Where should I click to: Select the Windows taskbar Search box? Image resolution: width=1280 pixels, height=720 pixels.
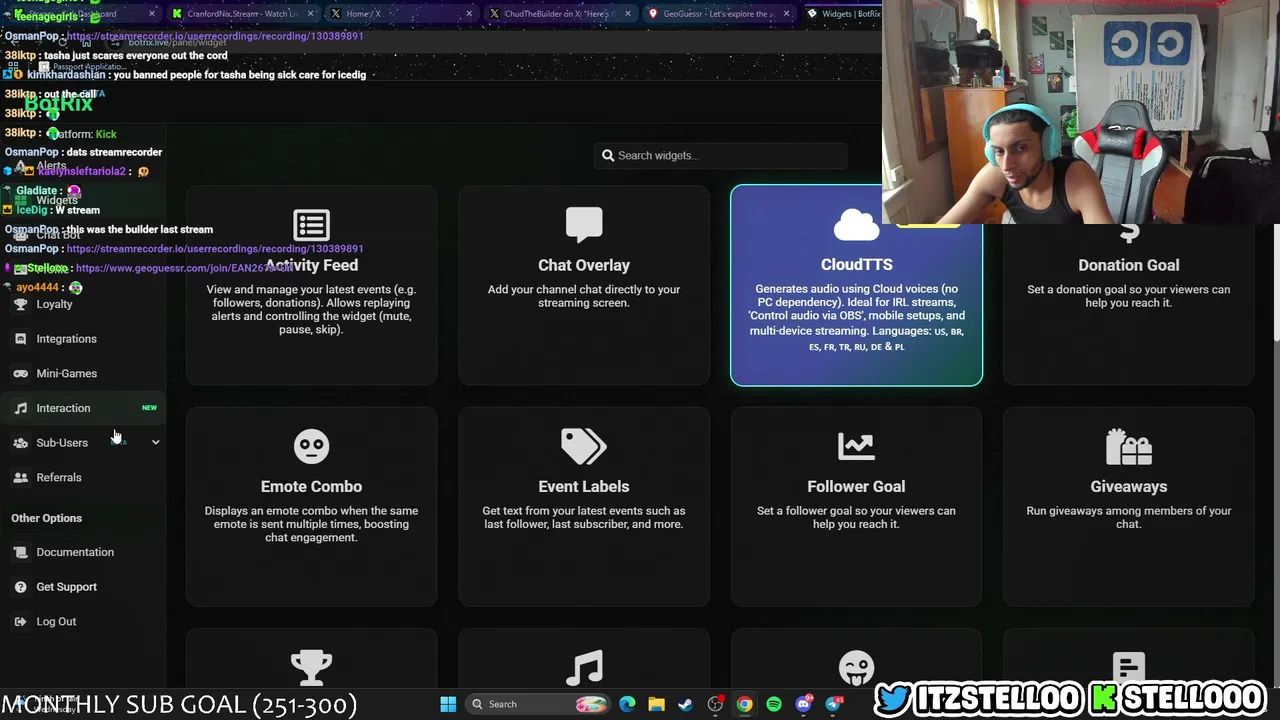coord(538,704)
